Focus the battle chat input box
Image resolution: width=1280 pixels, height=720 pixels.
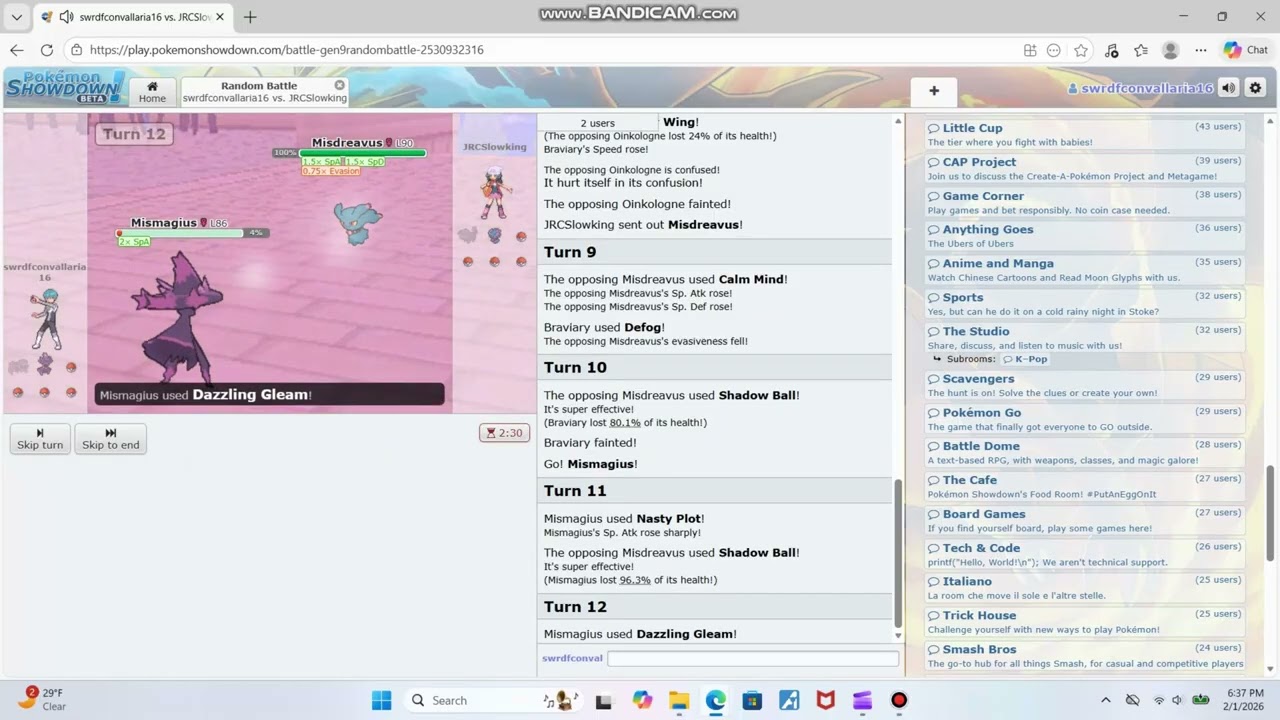point(753,658)
